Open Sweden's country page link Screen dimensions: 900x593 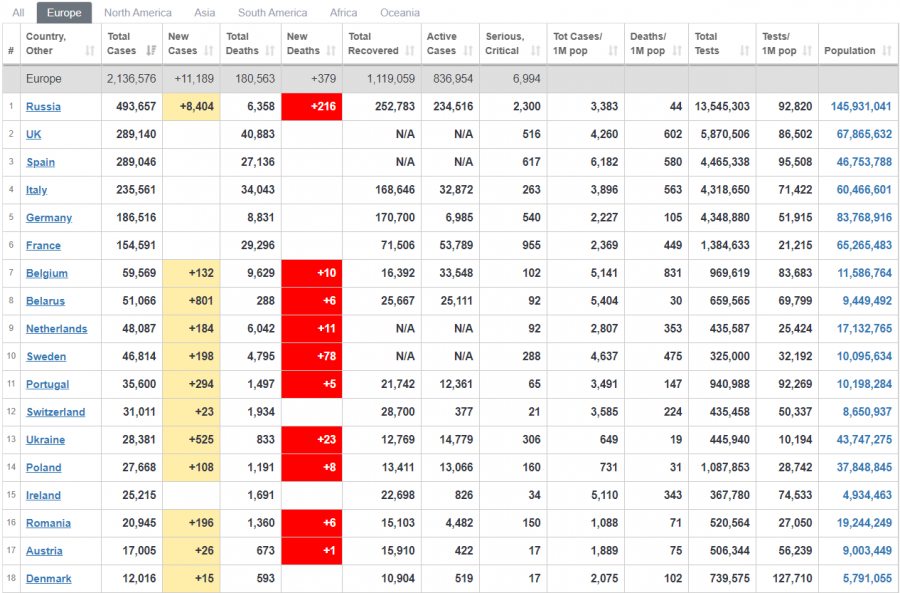(46, 357)
